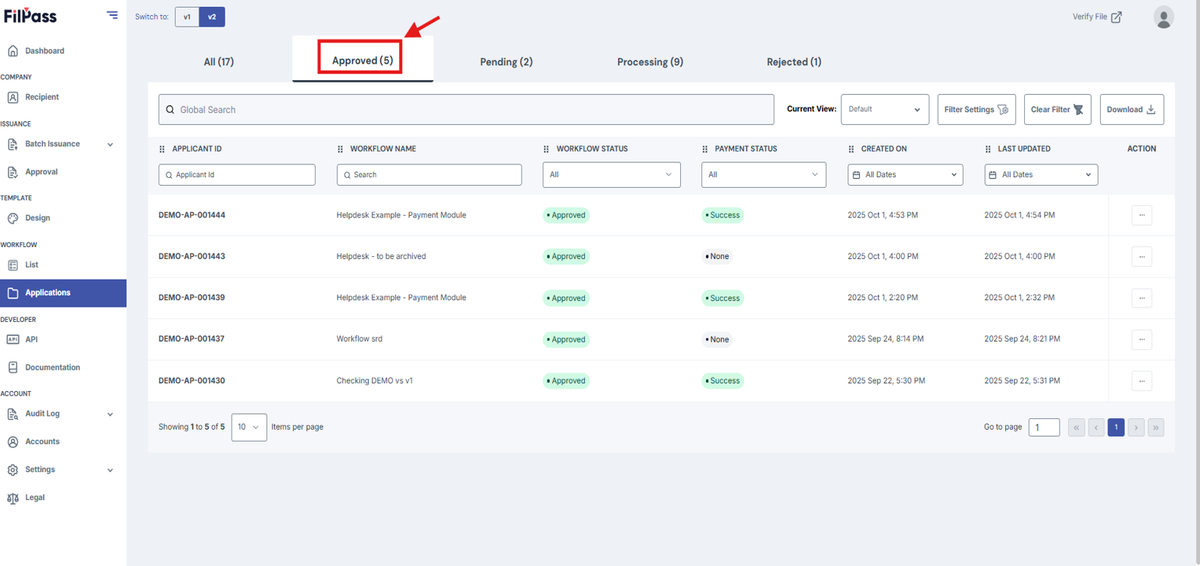
Task: Click the Settings gear icon
Action: tap(13, 470)
